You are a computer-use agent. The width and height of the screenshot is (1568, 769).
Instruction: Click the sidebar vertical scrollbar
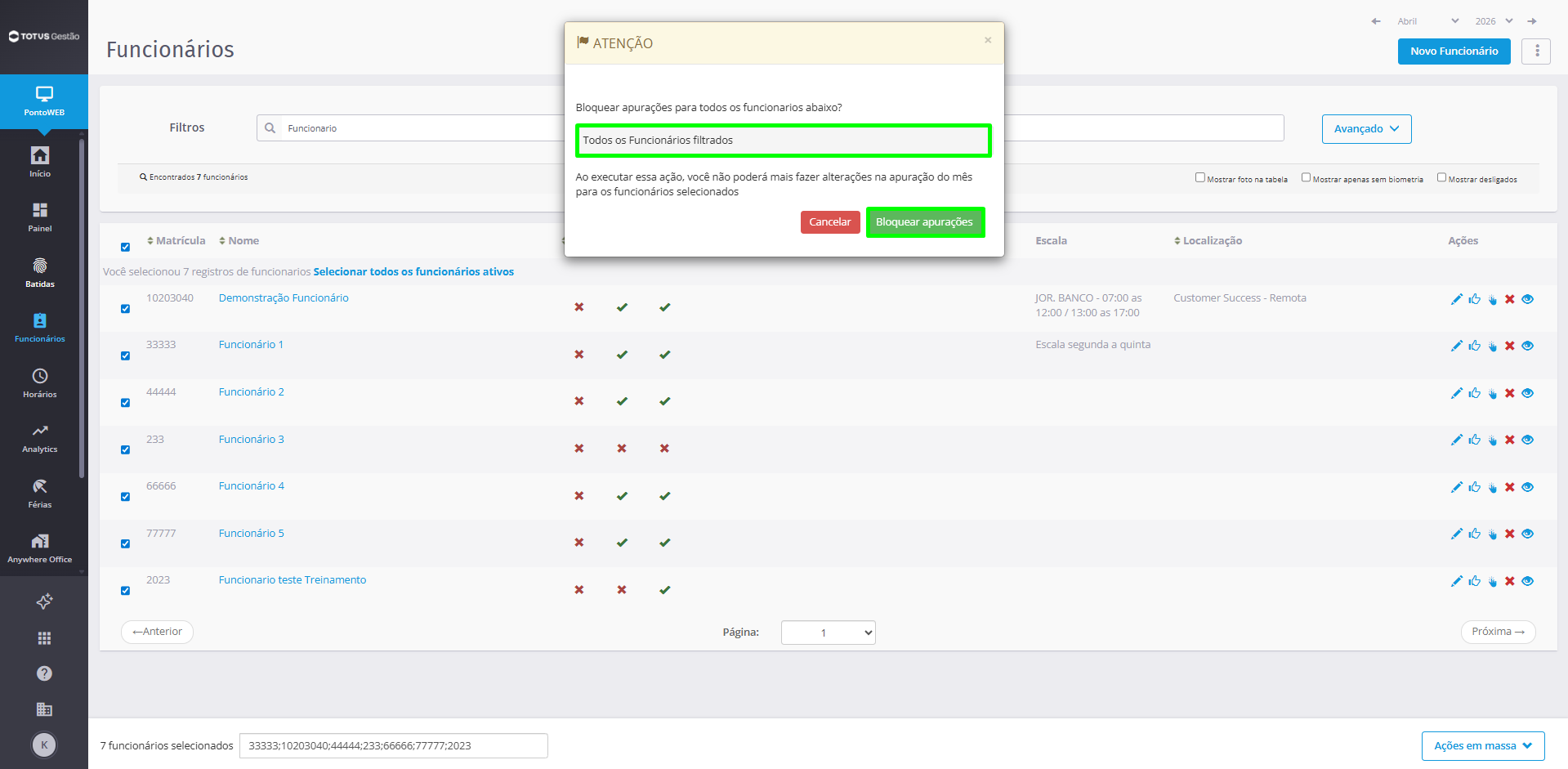tap(81, 311)
